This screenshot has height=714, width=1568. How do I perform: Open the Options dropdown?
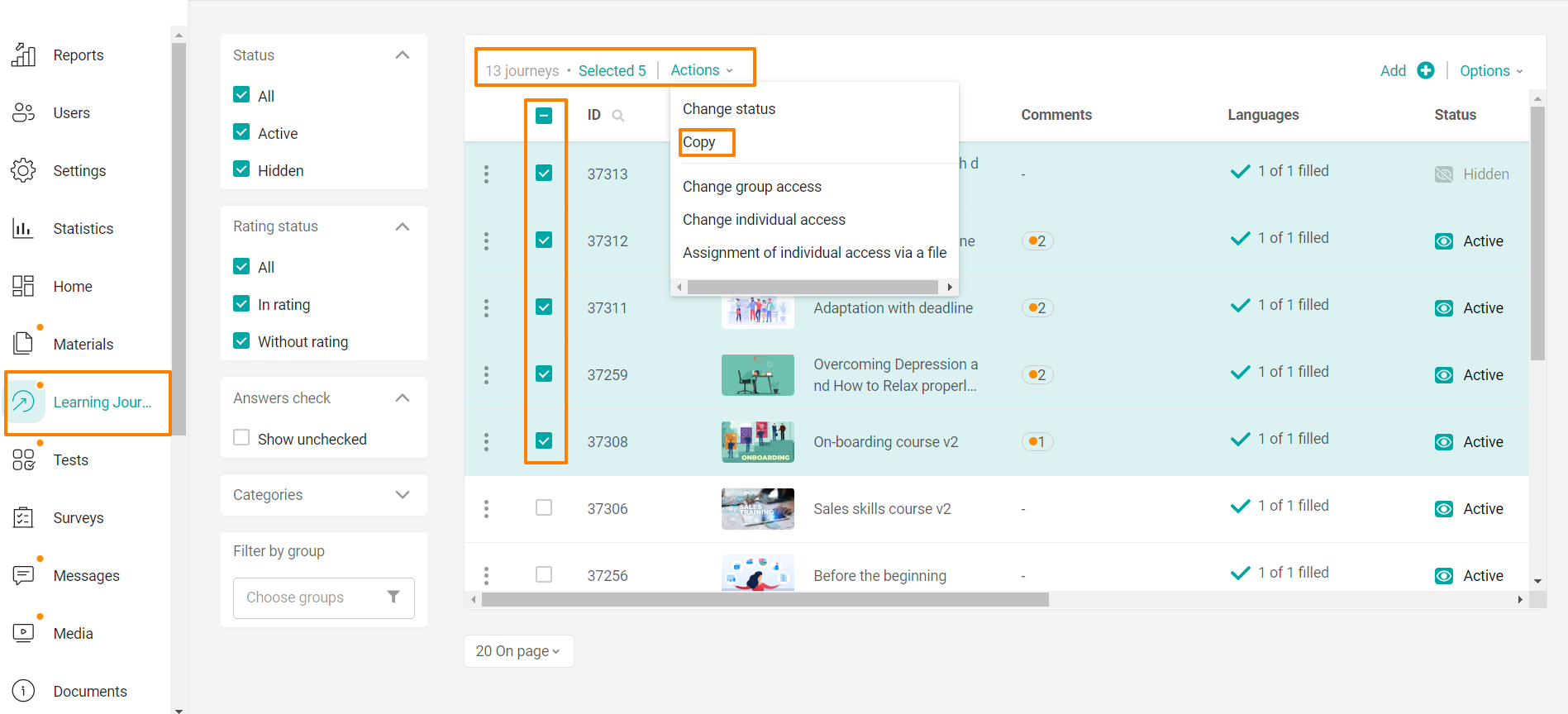pos(1491,71)
